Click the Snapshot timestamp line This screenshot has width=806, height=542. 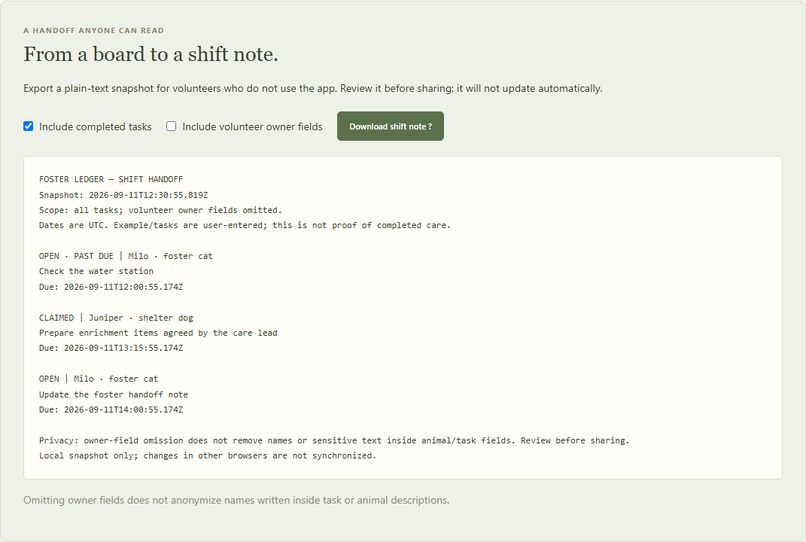click(x=123, y=195)
